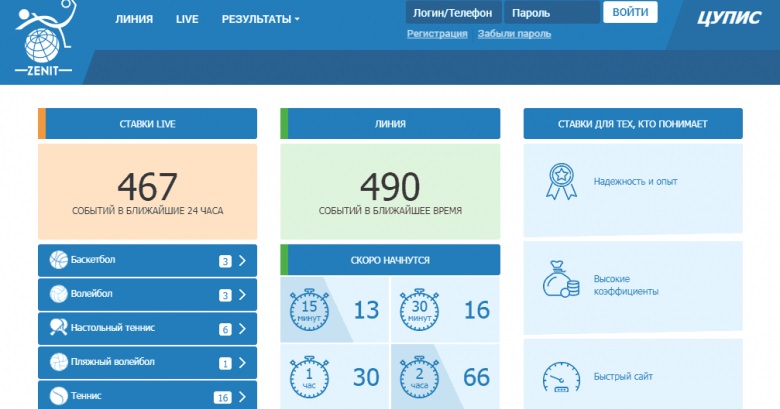The width and height of the screenshot is (780, 409).
Task: Expand the Настольный теннис row arrow
Action: pyautogui.click(x=242, y=329)
